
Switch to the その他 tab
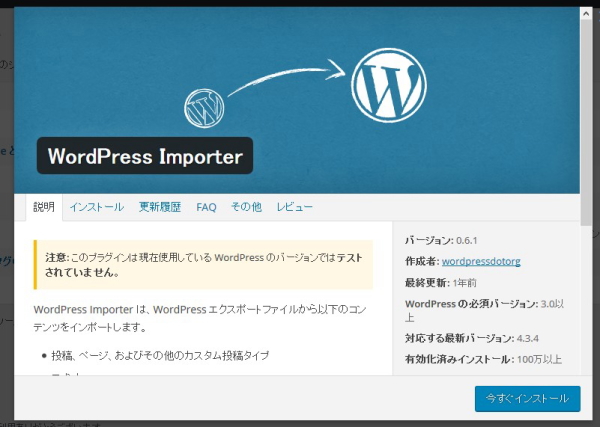(246, 207)
